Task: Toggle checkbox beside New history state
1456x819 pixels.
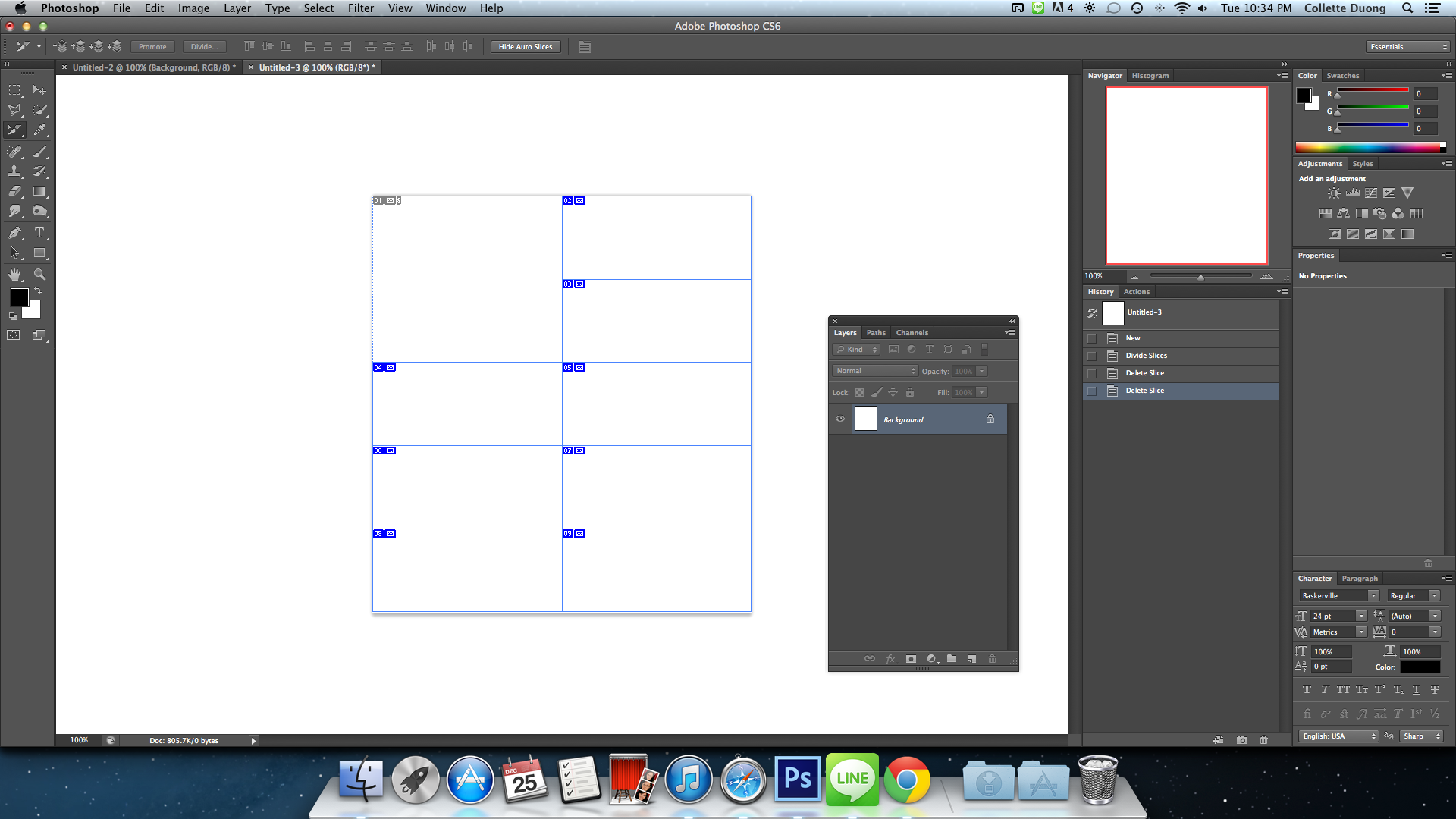Action: 1092,338
